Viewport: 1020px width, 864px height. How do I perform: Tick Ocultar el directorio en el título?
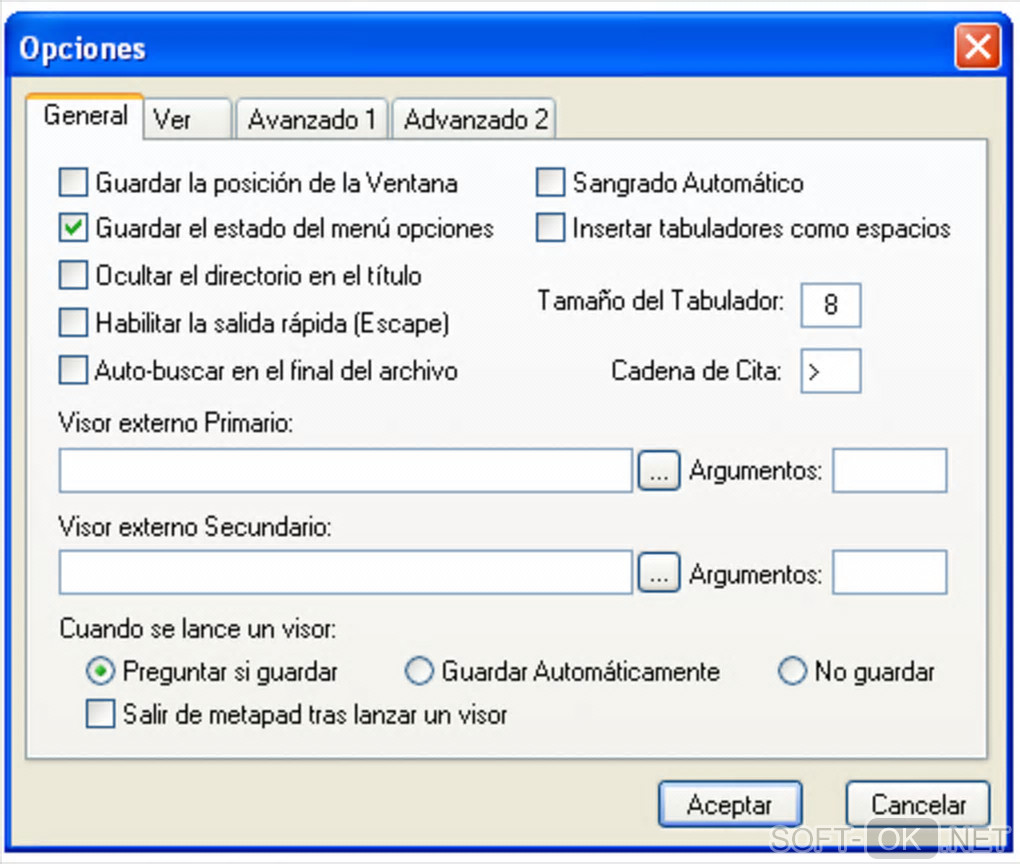[x=74, y=275]
